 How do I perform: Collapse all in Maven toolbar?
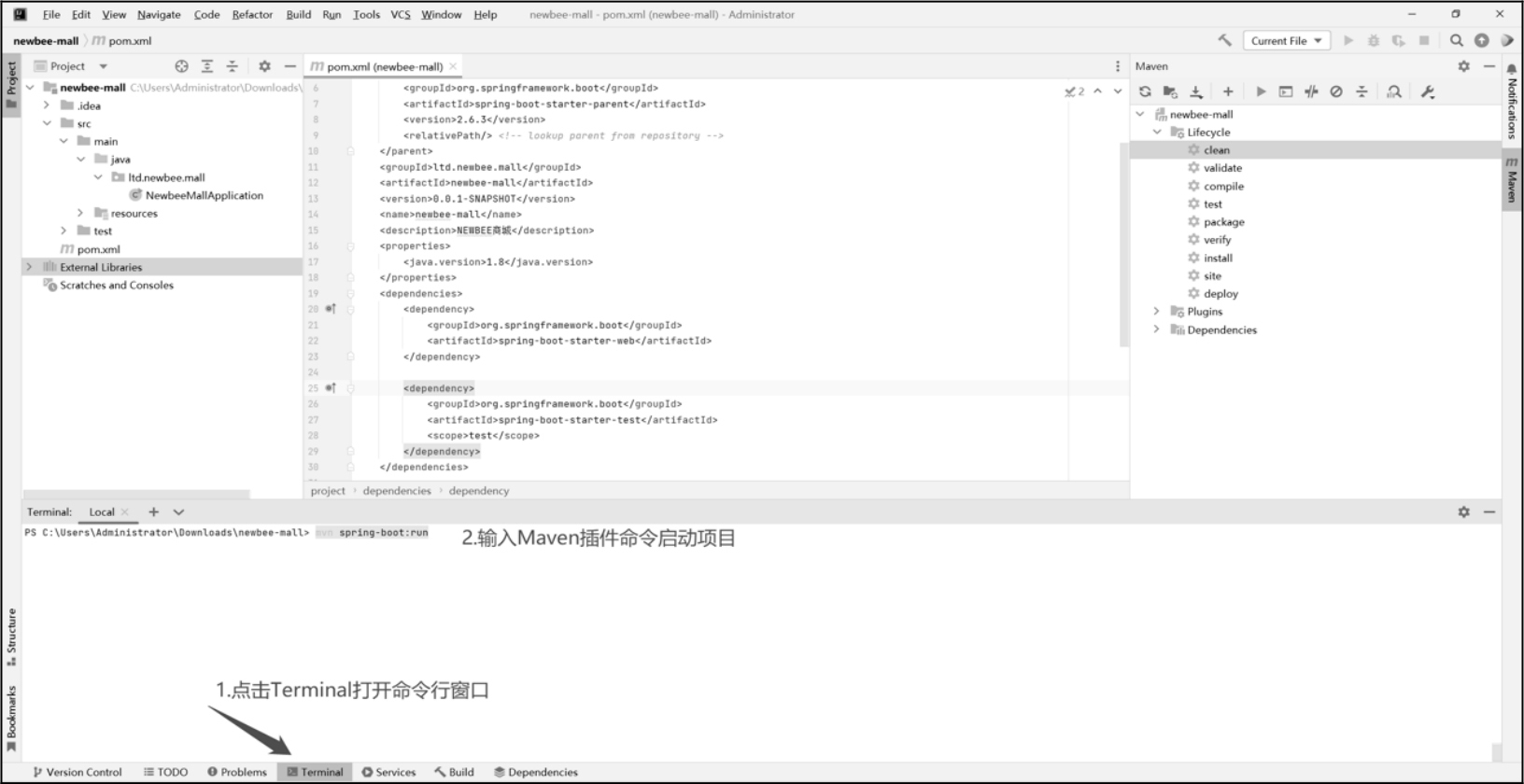[x=1362, y=91]
